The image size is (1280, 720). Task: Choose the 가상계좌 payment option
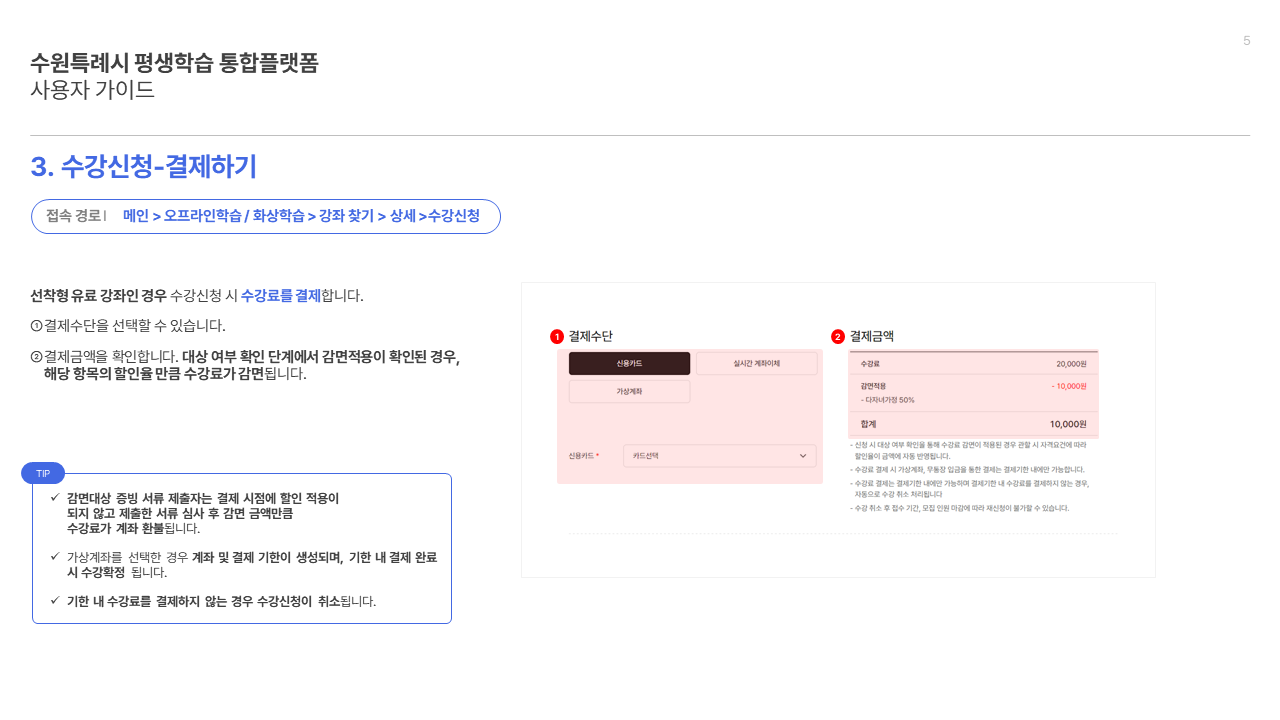[x=629, y=392]
